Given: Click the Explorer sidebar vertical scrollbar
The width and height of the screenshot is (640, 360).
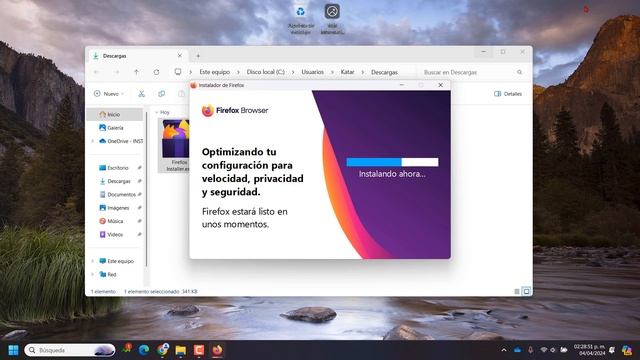Looking at the screenshot, I should click(x=146, y=190).
